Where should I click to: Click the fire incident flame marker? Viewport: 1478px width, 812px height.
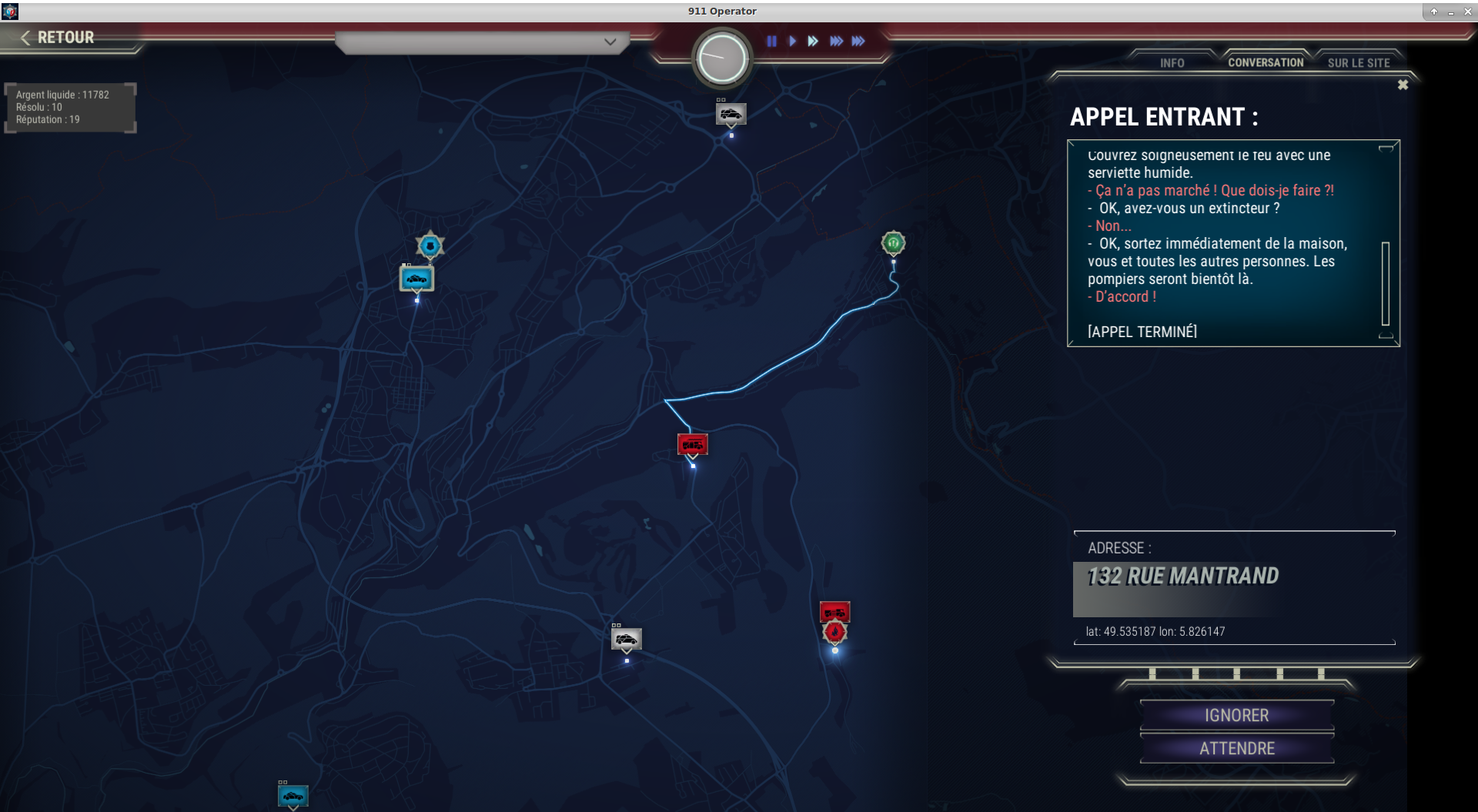(x=834, y=633)
